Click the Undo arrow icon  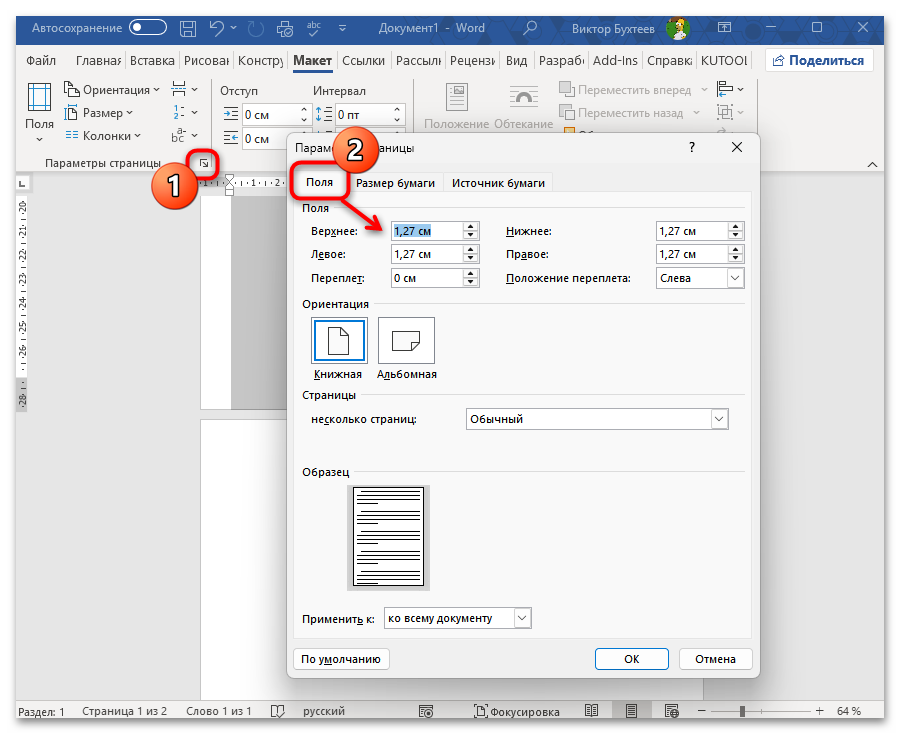(x=216, y=28)
